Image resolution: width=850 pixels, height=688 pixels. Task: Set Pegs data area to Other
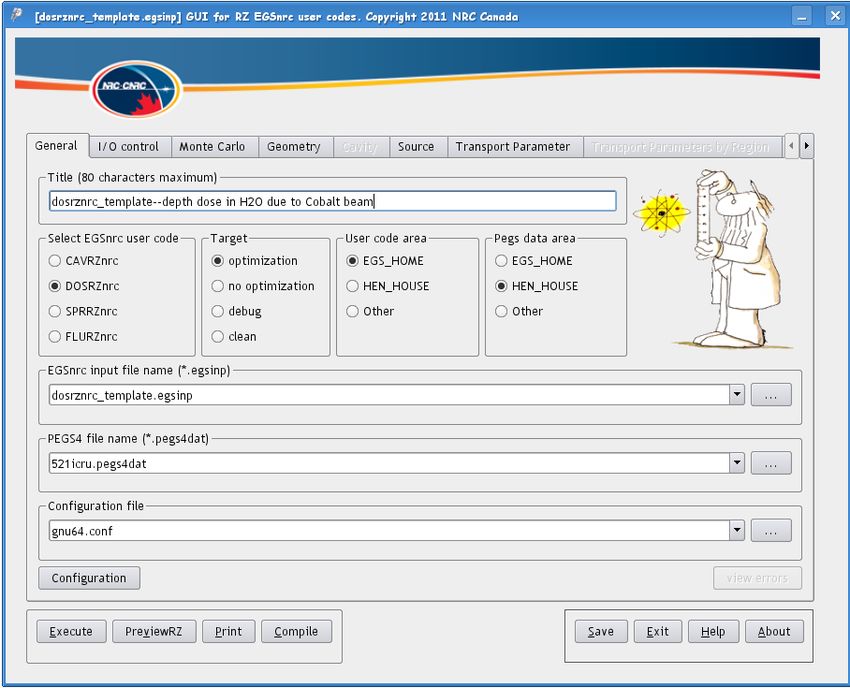(519, 311)
